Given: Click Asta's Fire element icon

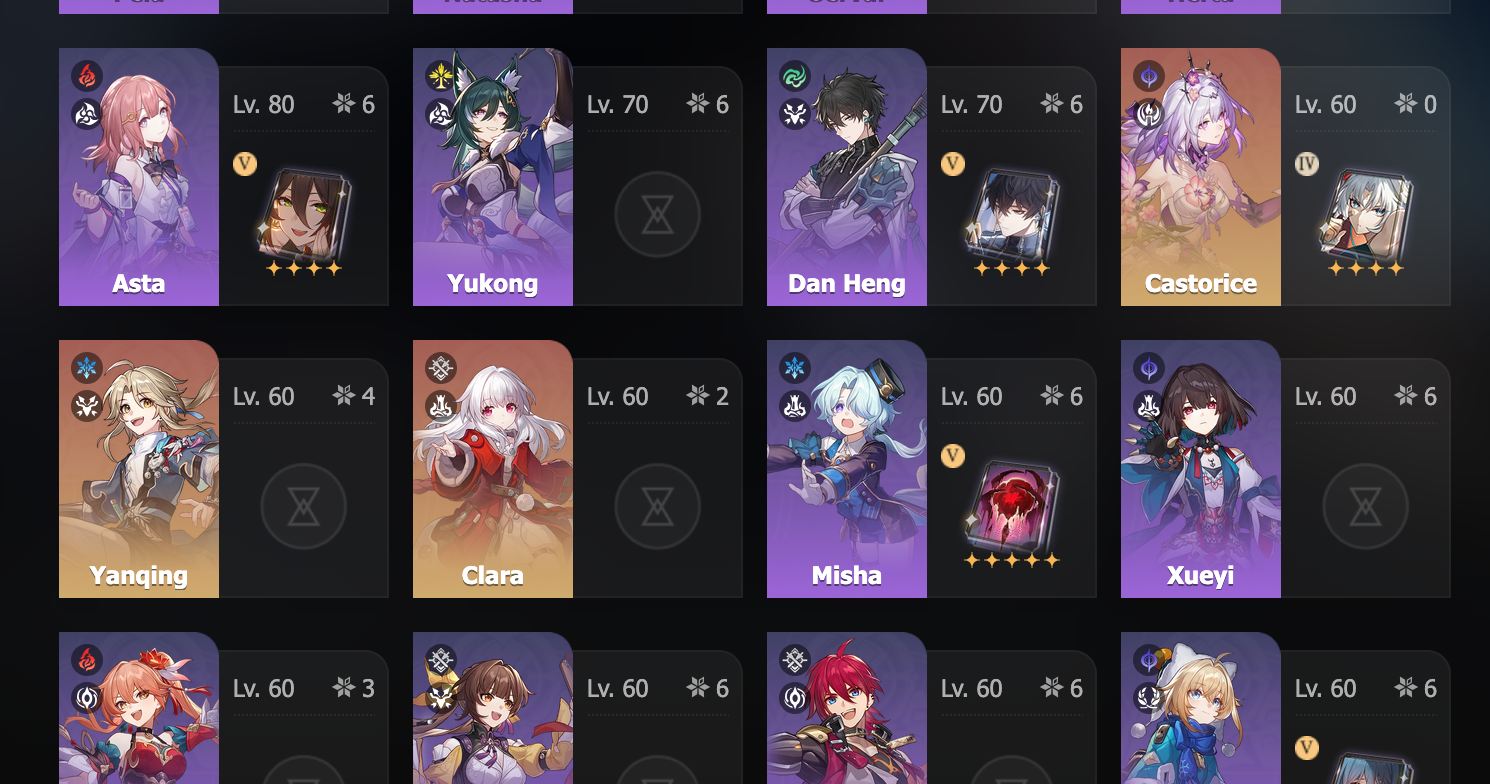Looking at the screenshot, I should pos(87,76).
